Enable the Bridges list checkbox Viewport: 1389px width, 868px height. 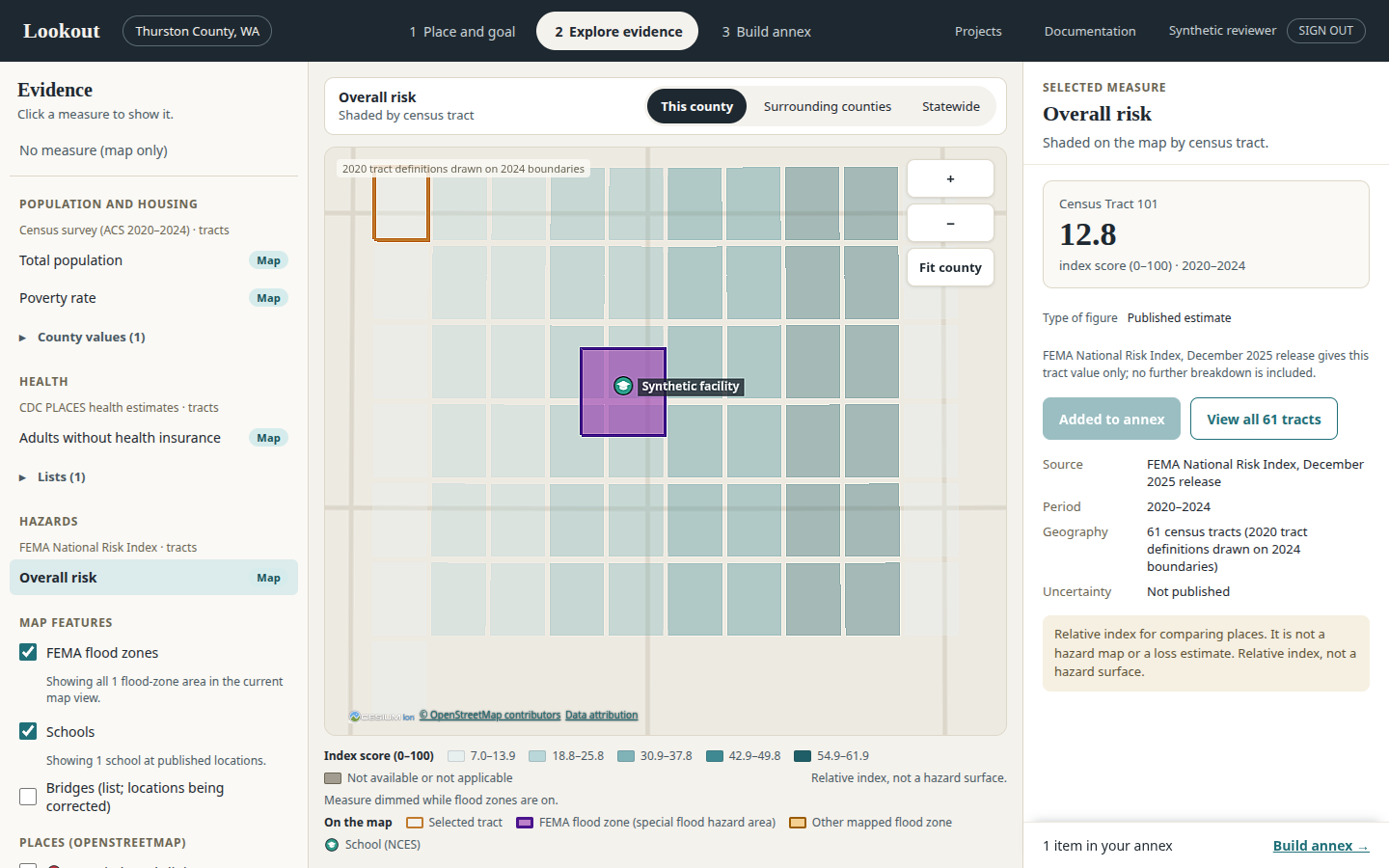pyautogui.click(x=28, y=797)
